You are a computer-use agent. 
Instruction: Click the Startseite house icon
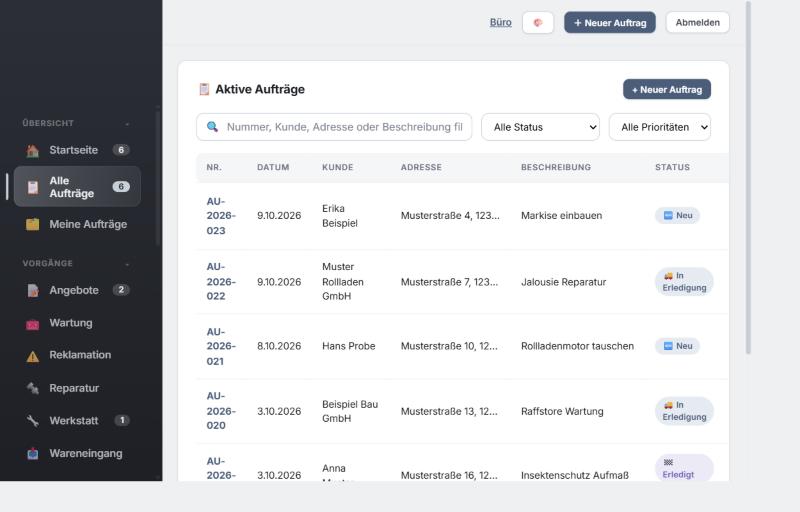[33, 150]
